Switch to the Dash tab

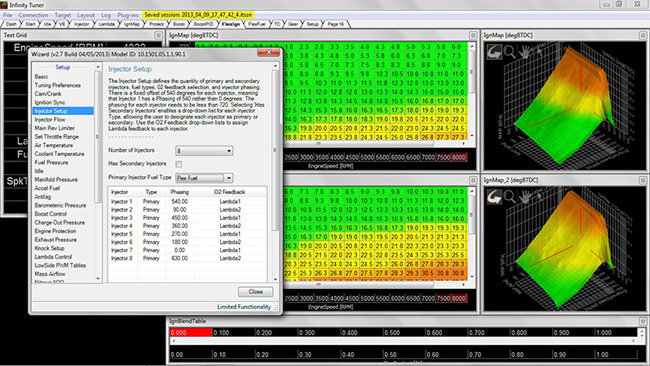(x=11, y=24)
